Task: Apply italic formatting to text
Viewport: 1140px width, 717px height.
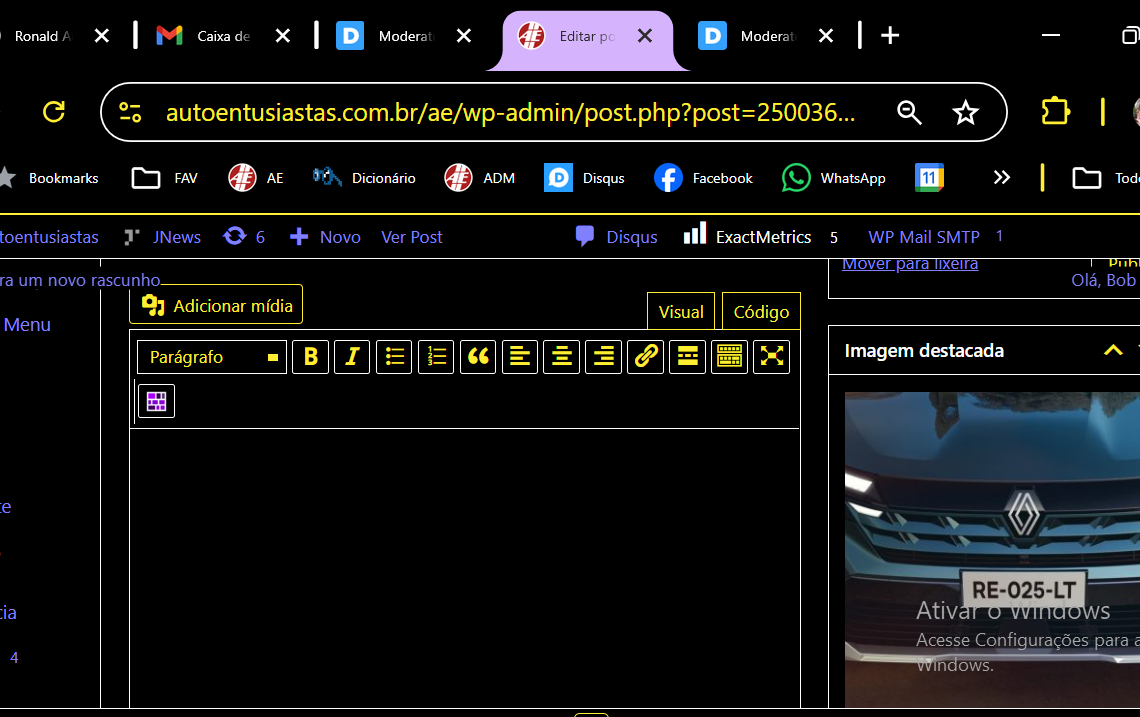Action: (x=352, y=357)
